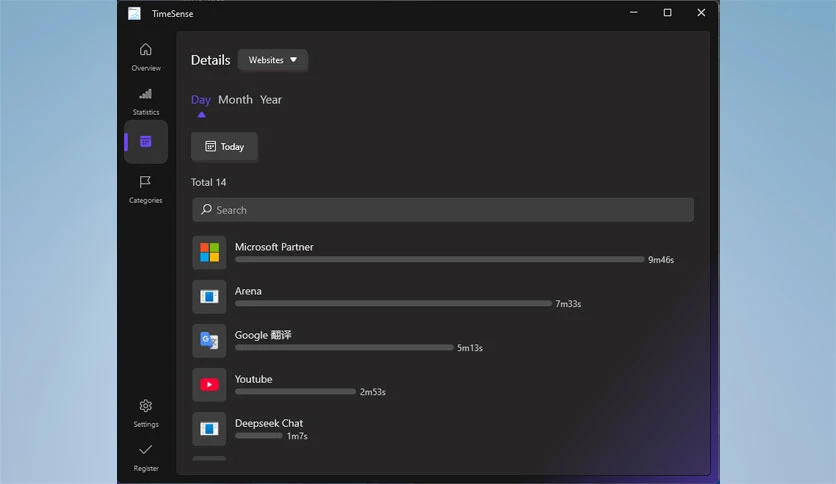This screenshot has height=484, width=836.
Task: Go to Statistics bar chart icon
Action: 146,94
